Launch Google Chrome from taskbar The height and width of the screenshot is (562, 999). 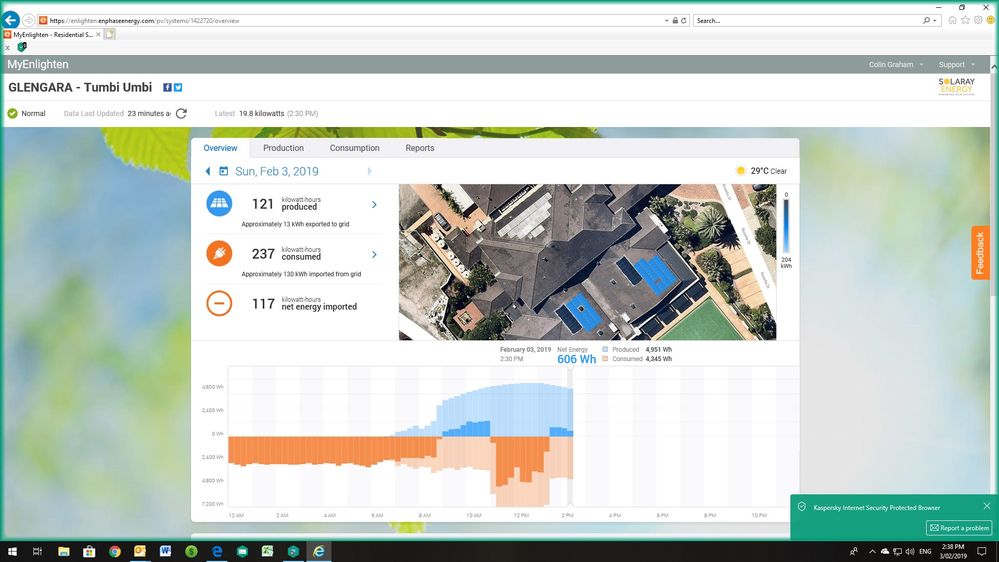(x=115, y=551)
